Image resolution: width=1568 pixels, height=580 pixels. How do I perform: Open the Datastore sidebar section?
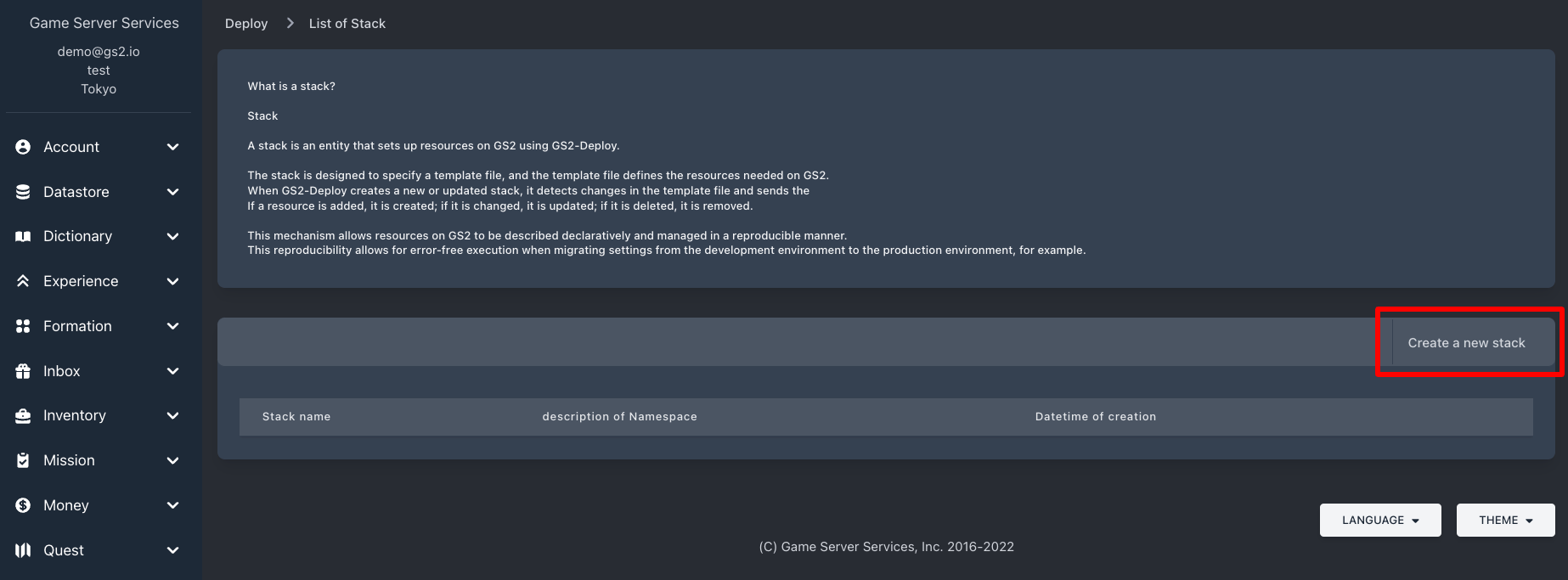coord(99,192)
